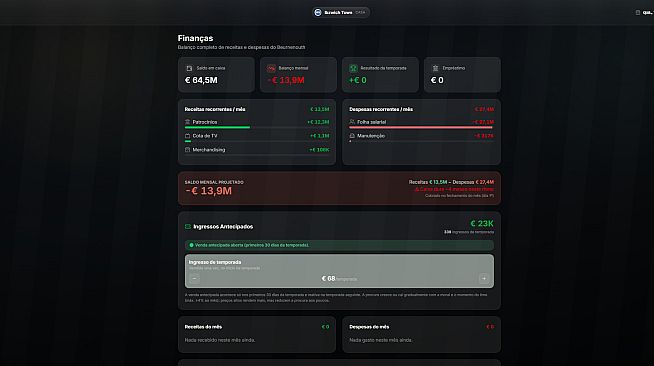Click the Receitas do mês heading
Viewport: 654px width, 366px height.
coord(203,327)
